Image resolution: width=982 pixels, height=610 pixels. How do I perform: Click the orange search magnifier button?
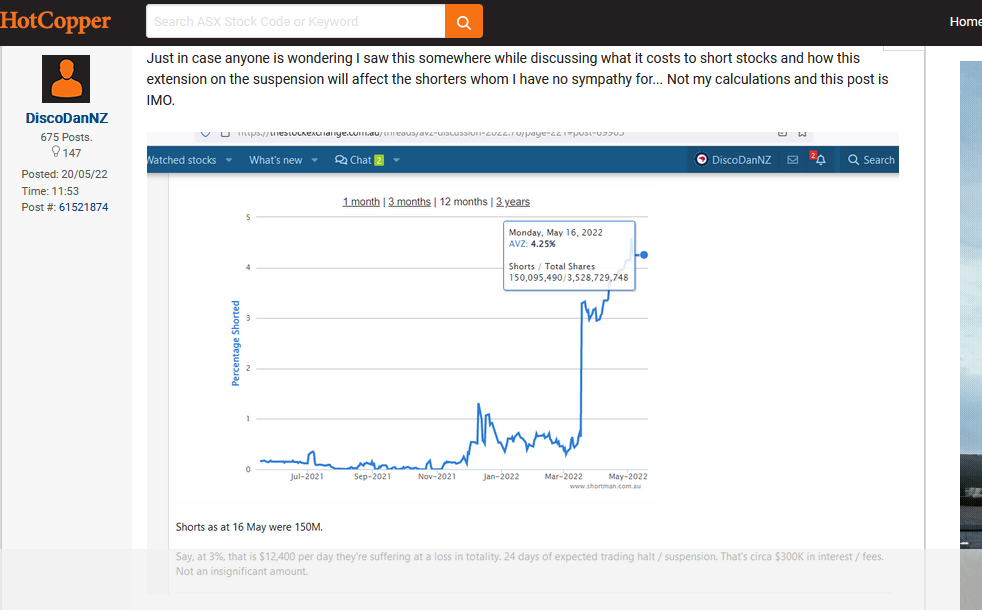pos(463,21)
